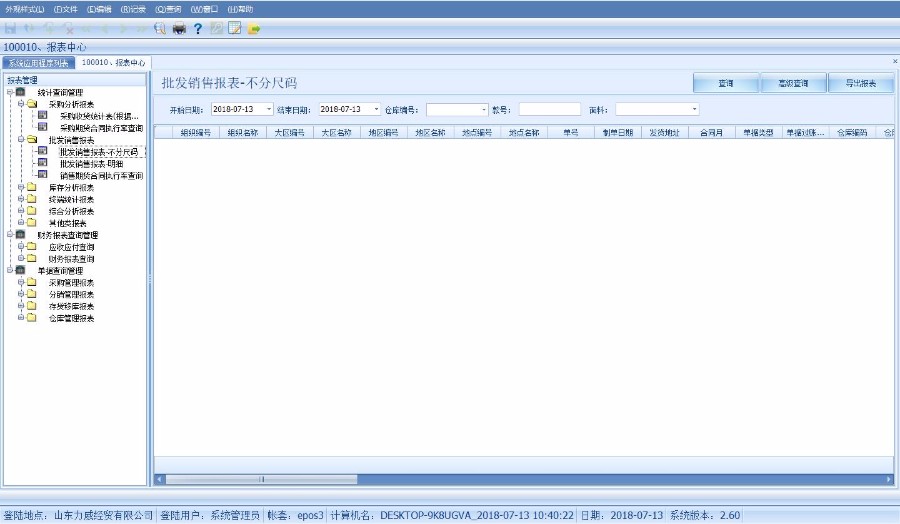
Task: Select 存货移库报表 tree folder
Action: click(x=71, y=306)
